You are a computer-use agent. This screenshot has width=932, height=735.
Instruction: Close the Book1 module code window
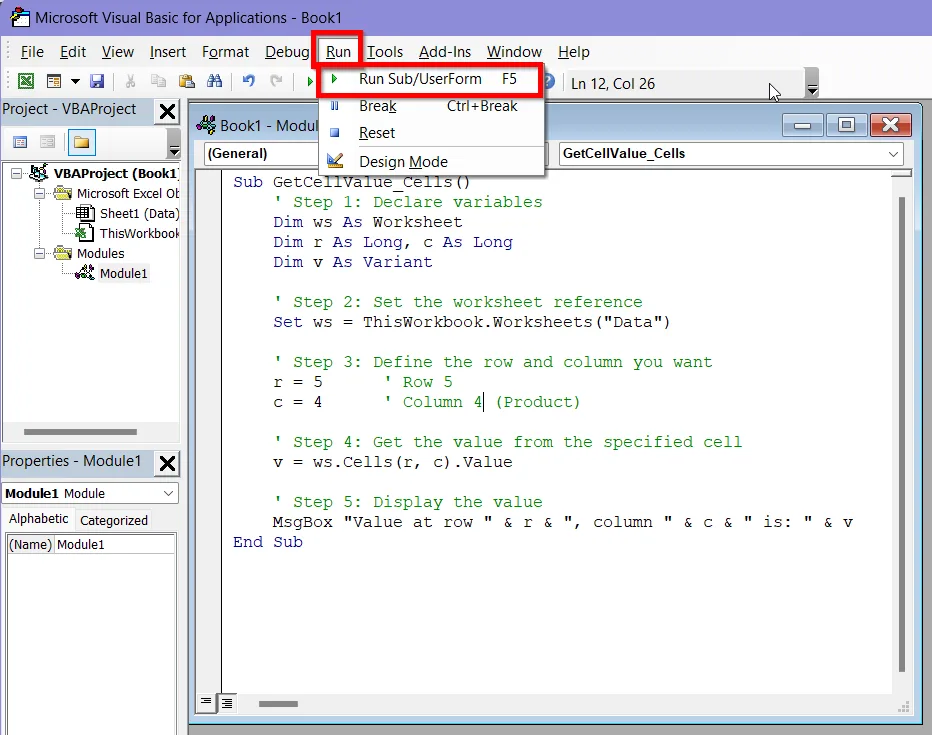tap(890, 125)
